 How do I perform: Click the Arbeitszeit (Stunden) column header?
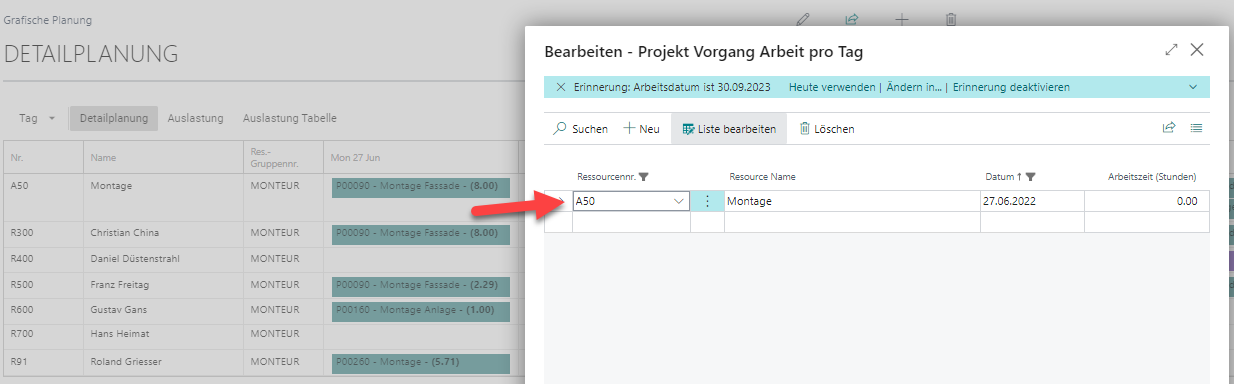[1152, 177]
